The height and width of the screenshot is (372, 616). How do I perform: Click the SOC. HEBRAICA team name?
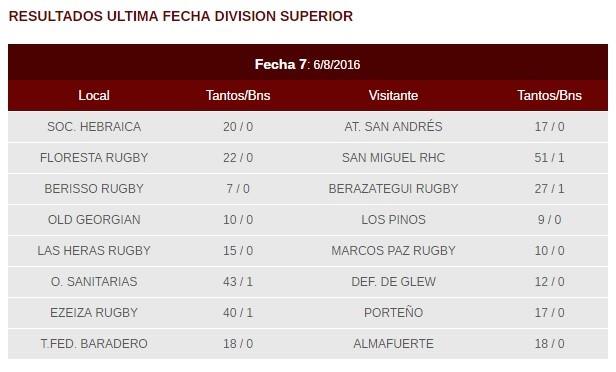(x=94, y=127)
